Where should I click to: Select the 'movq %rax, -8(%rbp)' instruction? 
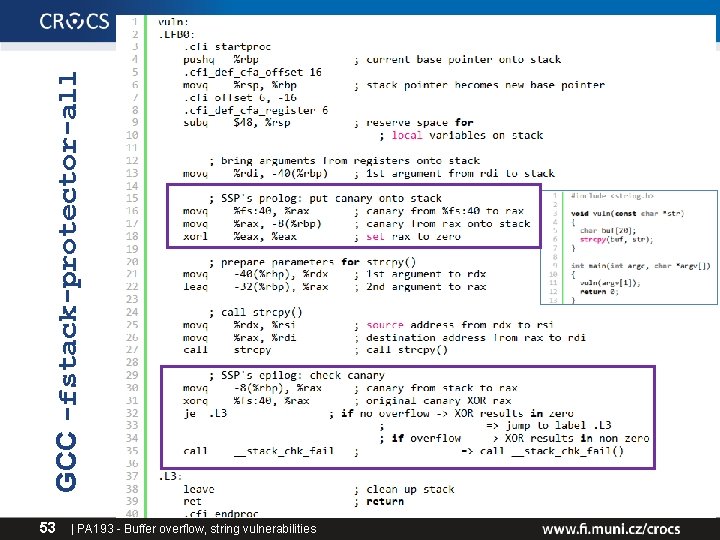click(x=252, y=224)
